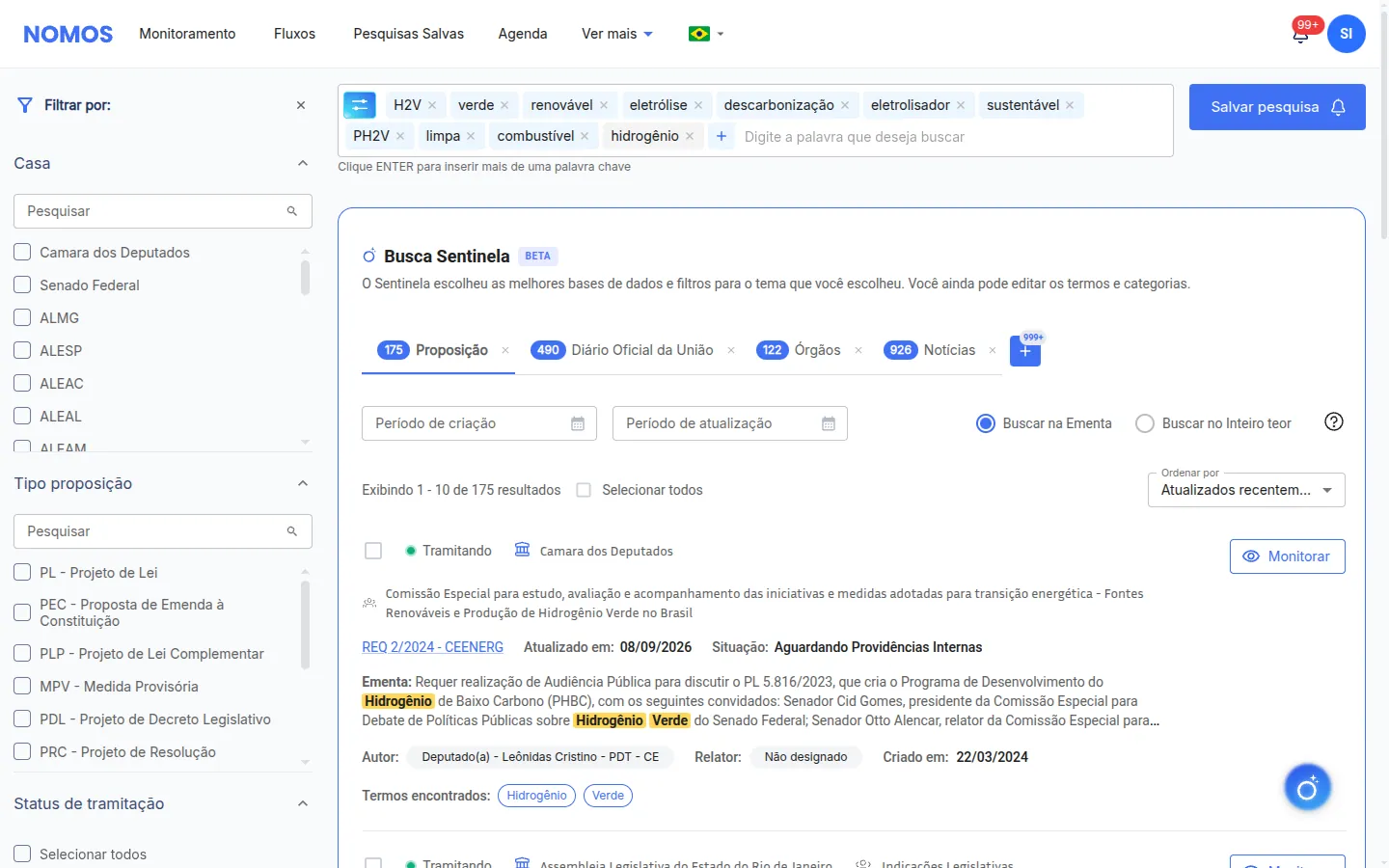
Task: Close the Notícias tab
Action: (993, 350)
